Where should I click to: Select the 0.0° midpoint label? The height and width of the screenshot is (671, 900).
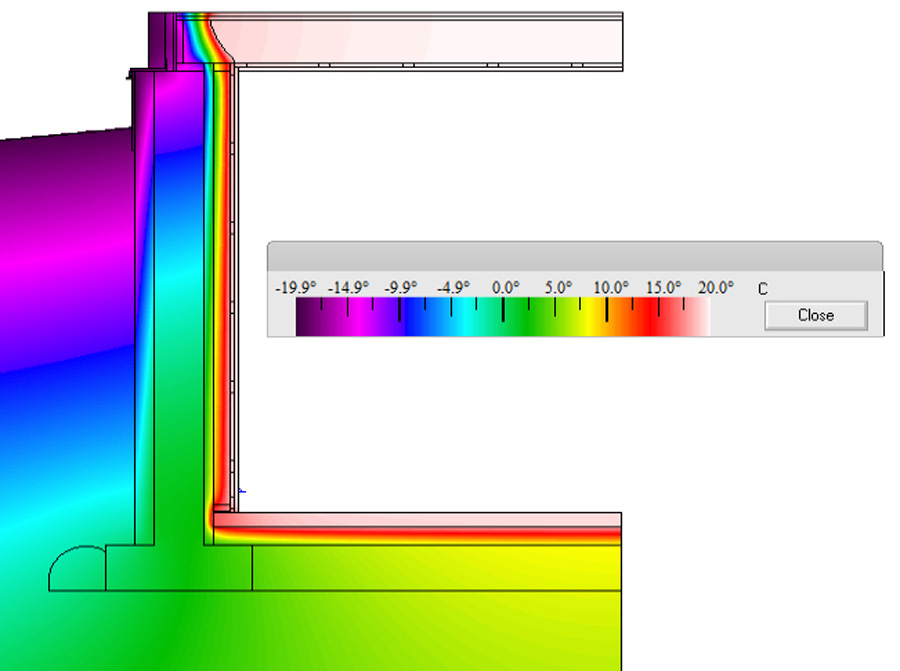click(504, 287)
